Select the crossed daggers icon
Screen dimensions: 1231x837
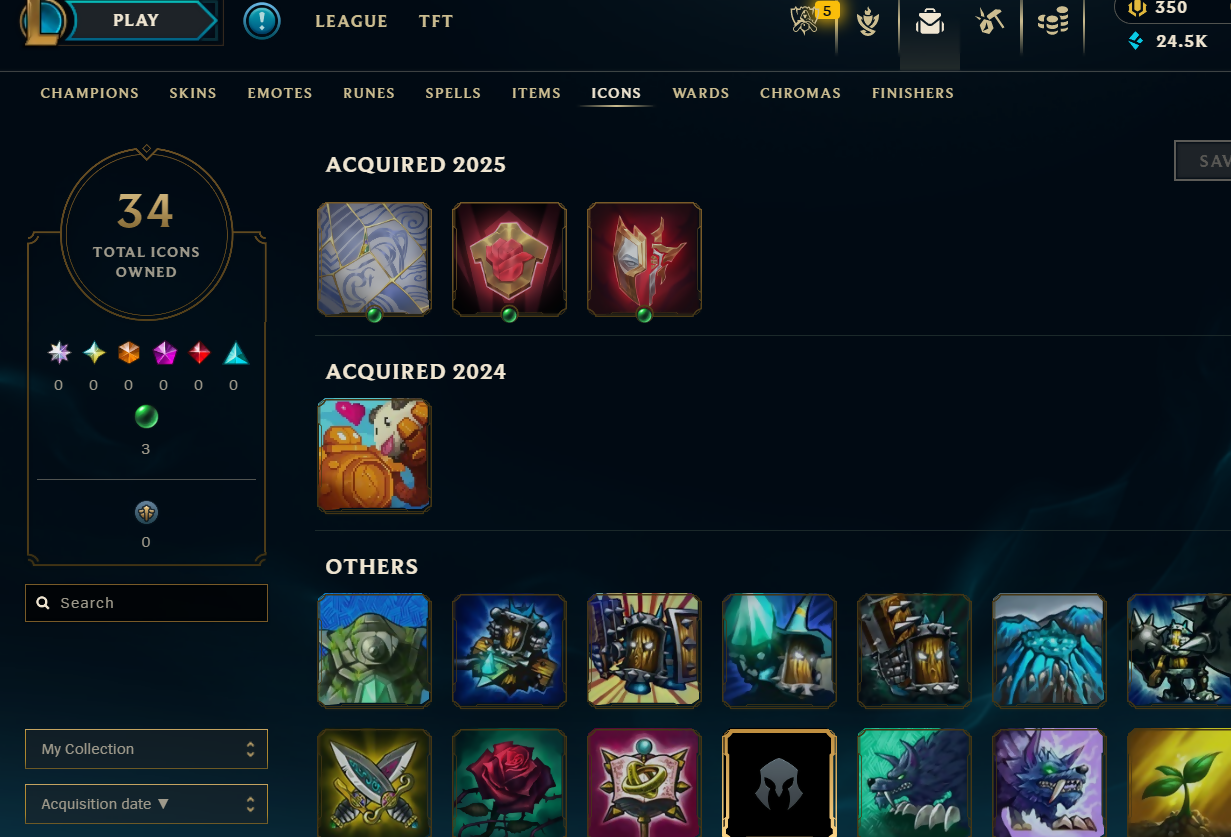374,785
